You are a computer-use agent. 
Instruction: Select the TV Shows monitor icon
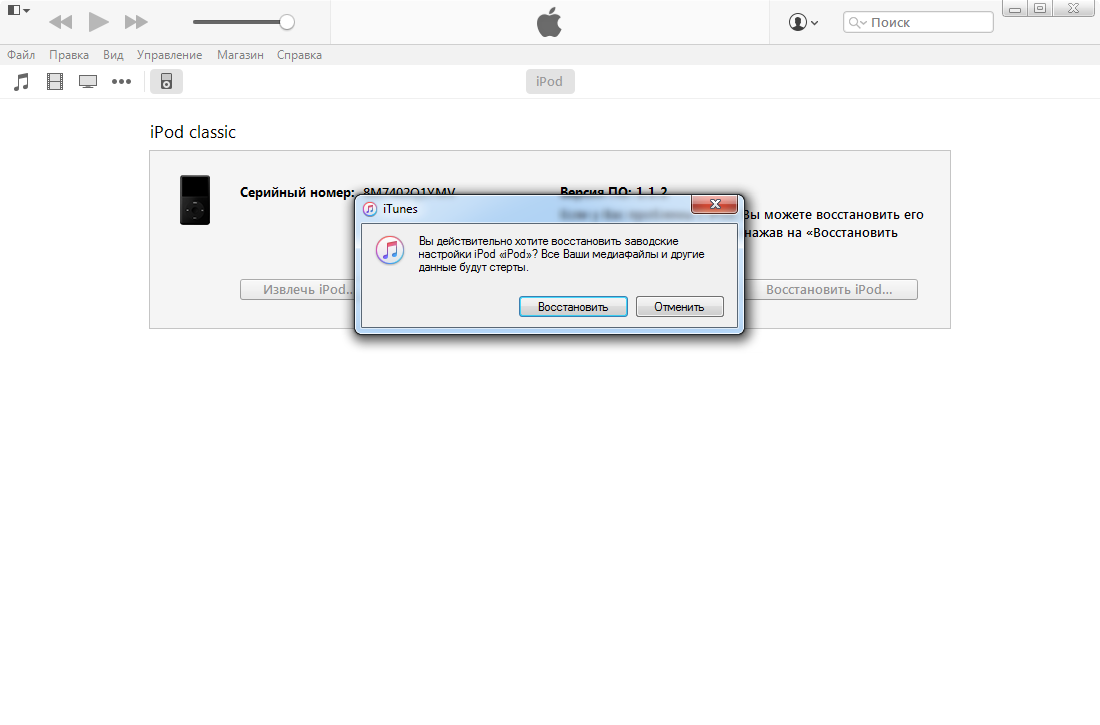pyautogui.click(x=88, y=82)
